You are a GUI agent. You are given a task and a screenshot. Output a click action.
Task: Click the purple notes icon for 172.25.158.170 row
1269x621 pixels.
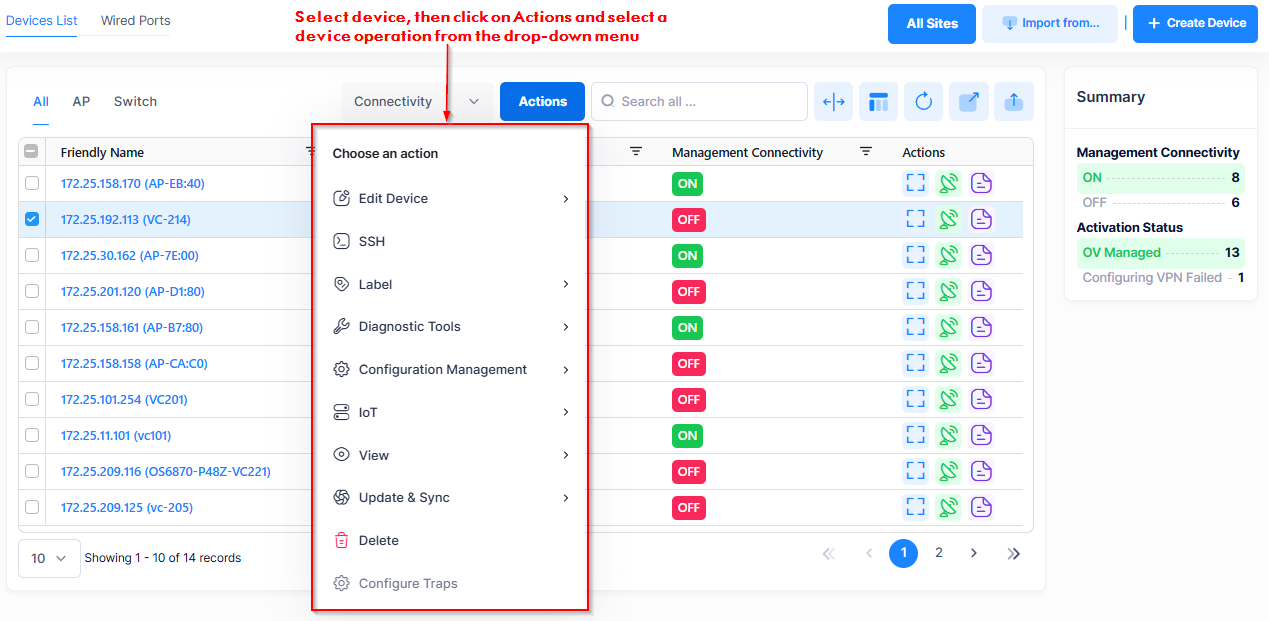[x=981, y=184]
